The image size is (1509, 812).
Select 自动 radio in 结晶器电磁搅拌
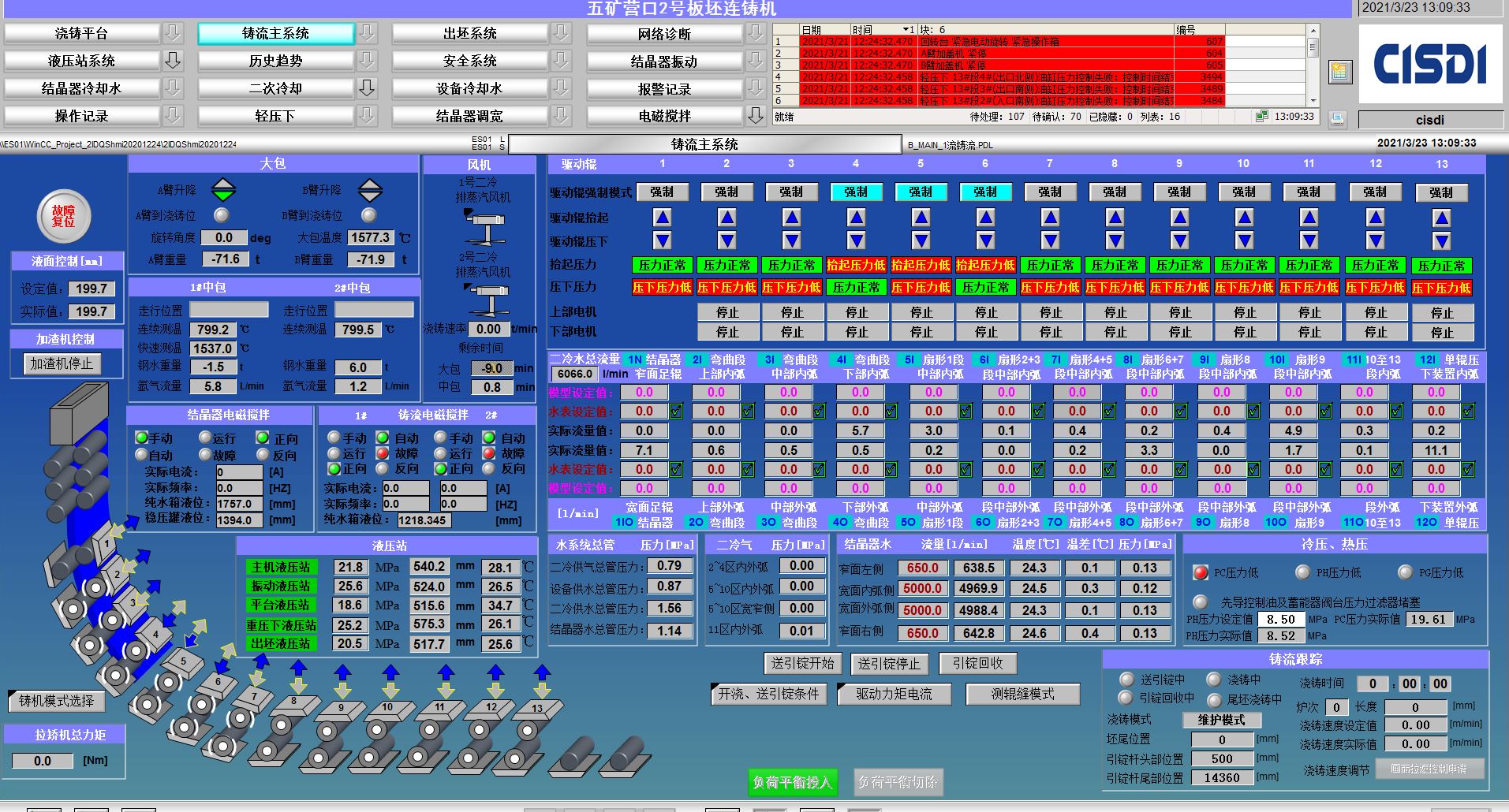(x=142, y=455)
